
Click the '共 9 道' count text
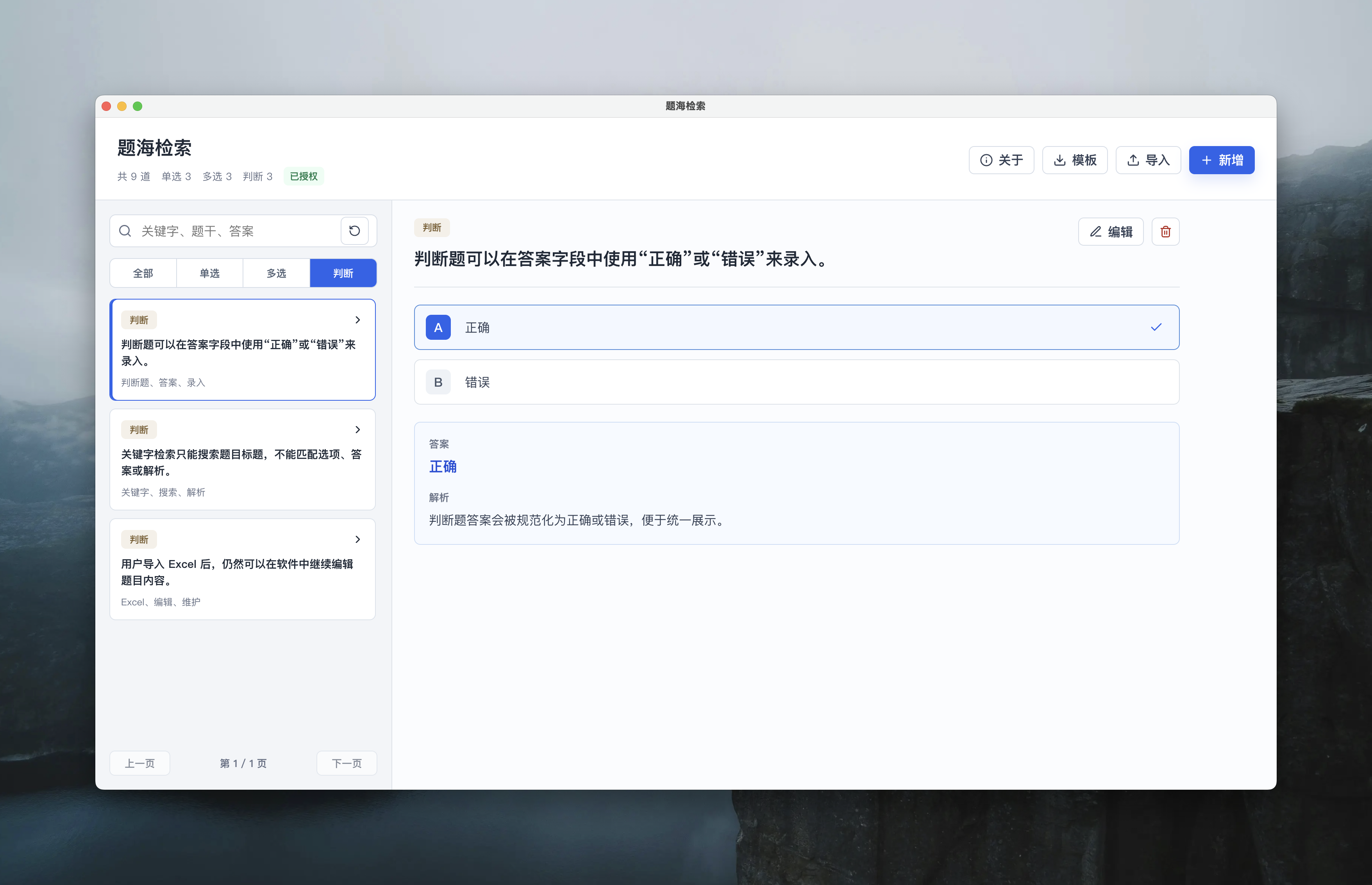click(x=134, y=177)
